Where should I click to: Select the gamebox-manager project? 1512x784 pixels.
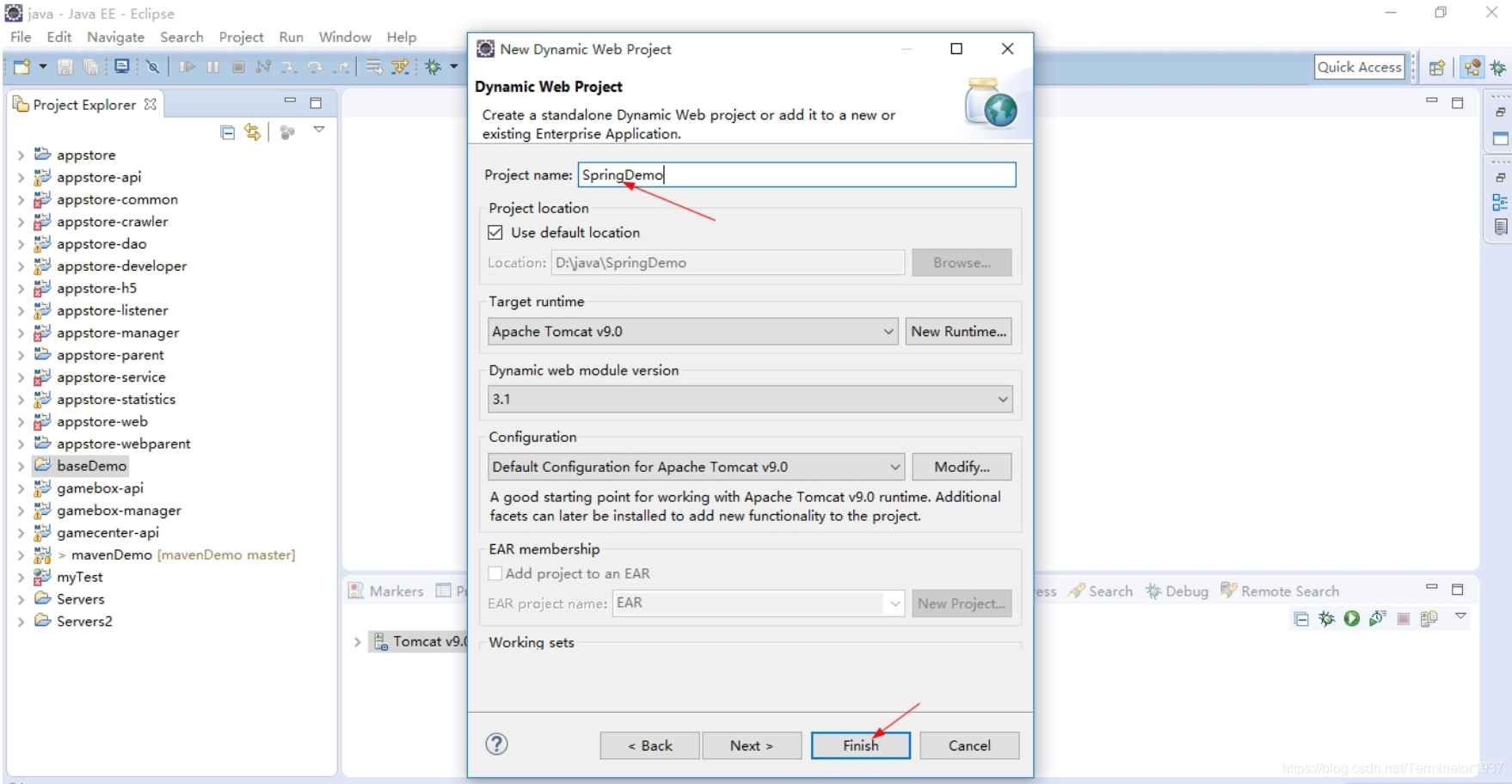(x=119, y=511)
